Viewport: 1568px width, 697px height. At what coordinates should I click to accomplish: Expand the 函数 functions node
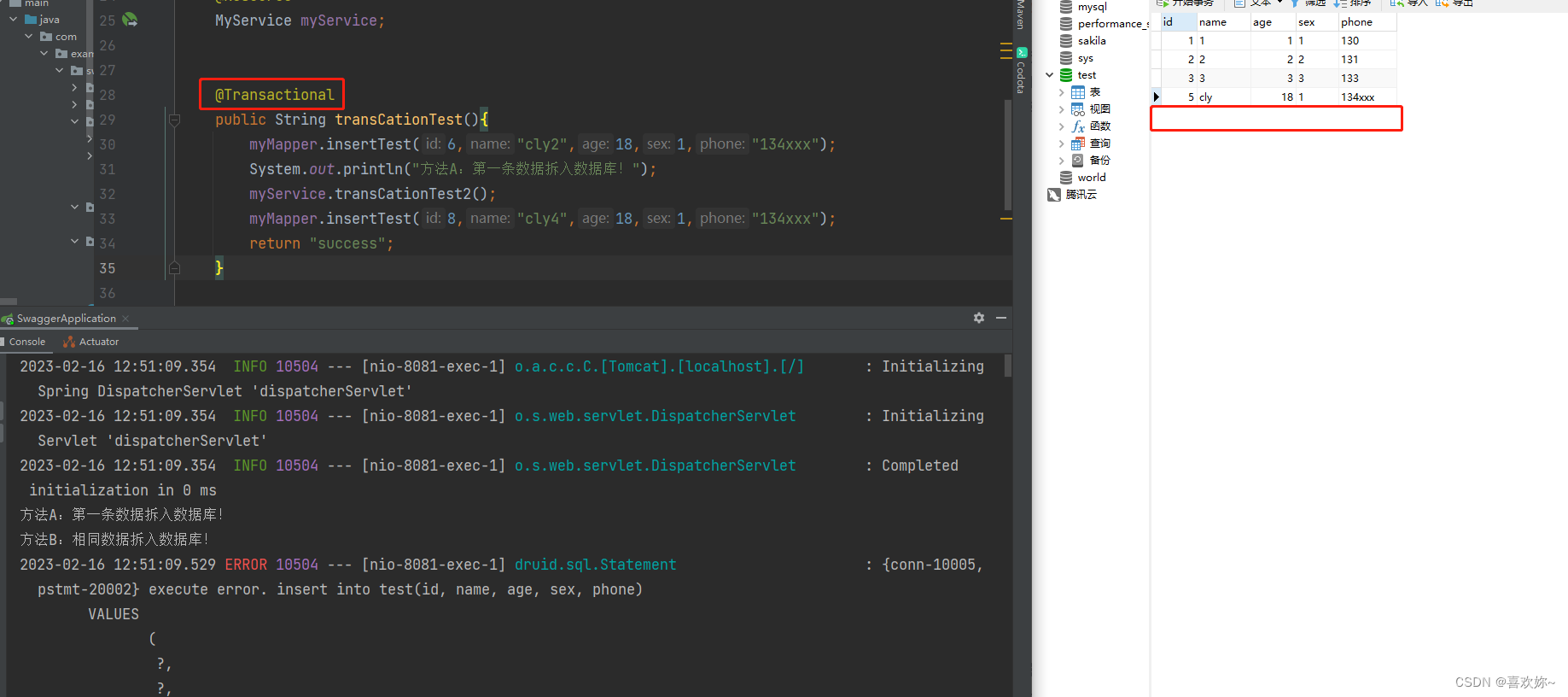click(1062, 126)
